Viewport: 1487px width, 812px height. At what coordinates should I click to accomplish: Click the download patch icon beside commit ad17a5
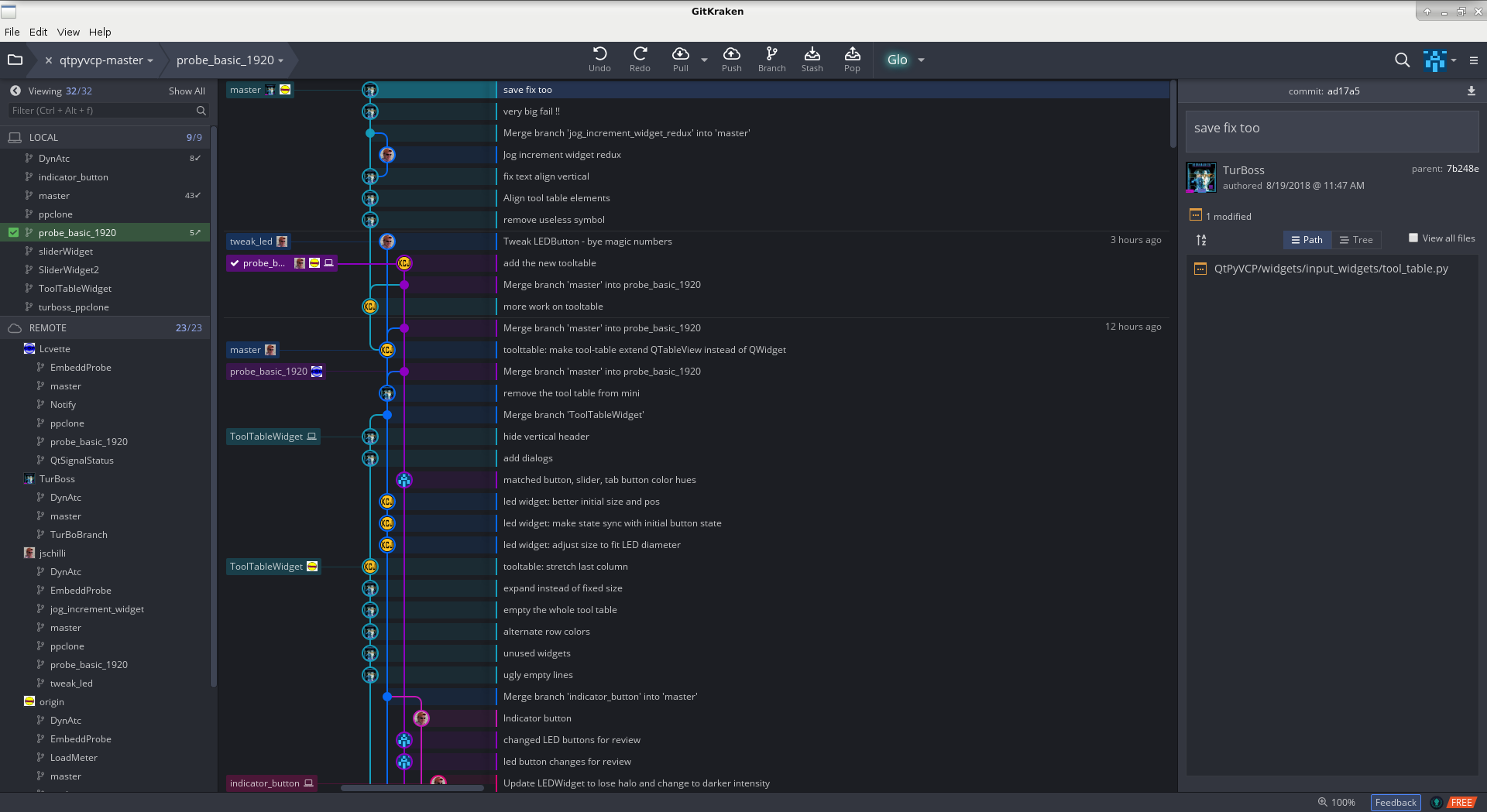click(1471, 91)
